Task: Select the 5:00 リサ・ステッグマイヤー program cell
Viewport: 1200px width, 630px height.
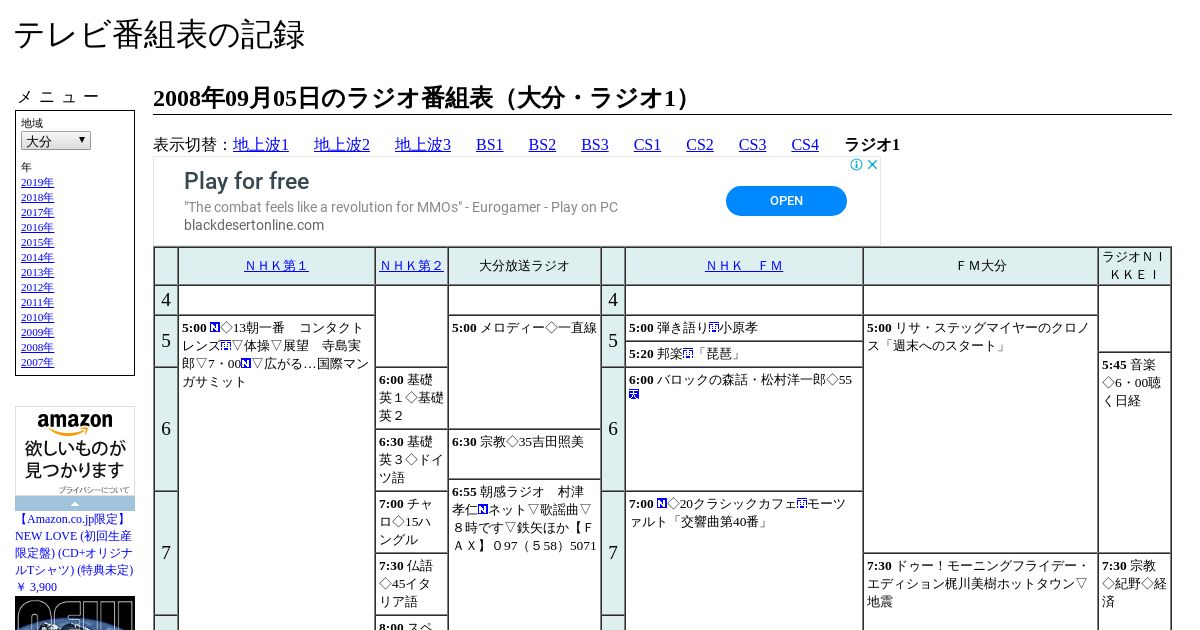Action: pos(980,434)
